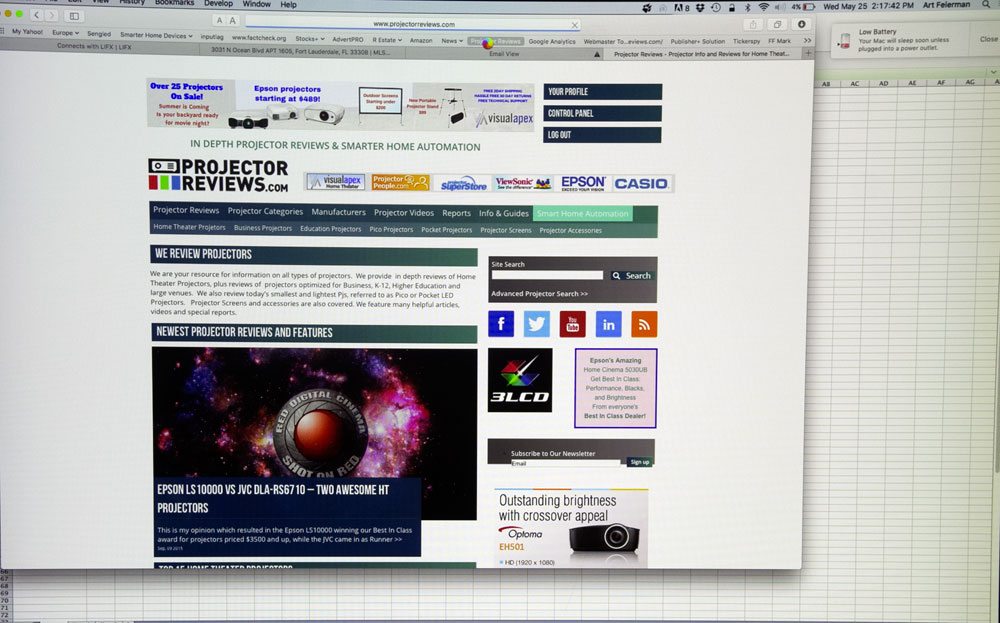1000x623 pixels.
Task: Show all tabs icon in Safari
Action: [x=777, y=24]
